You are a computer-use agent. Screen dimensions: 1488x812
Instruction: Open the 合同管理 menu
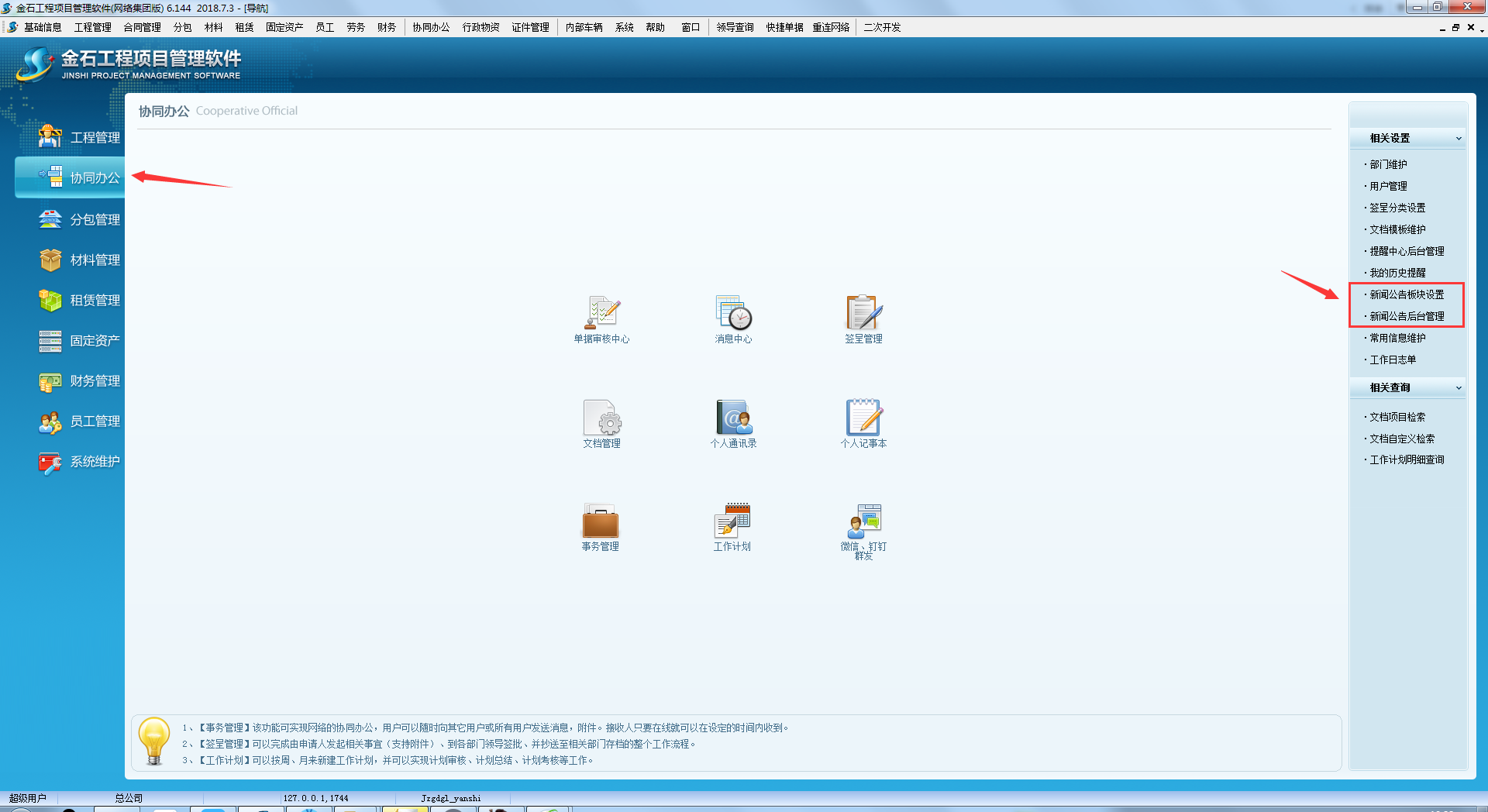point(142,27)
